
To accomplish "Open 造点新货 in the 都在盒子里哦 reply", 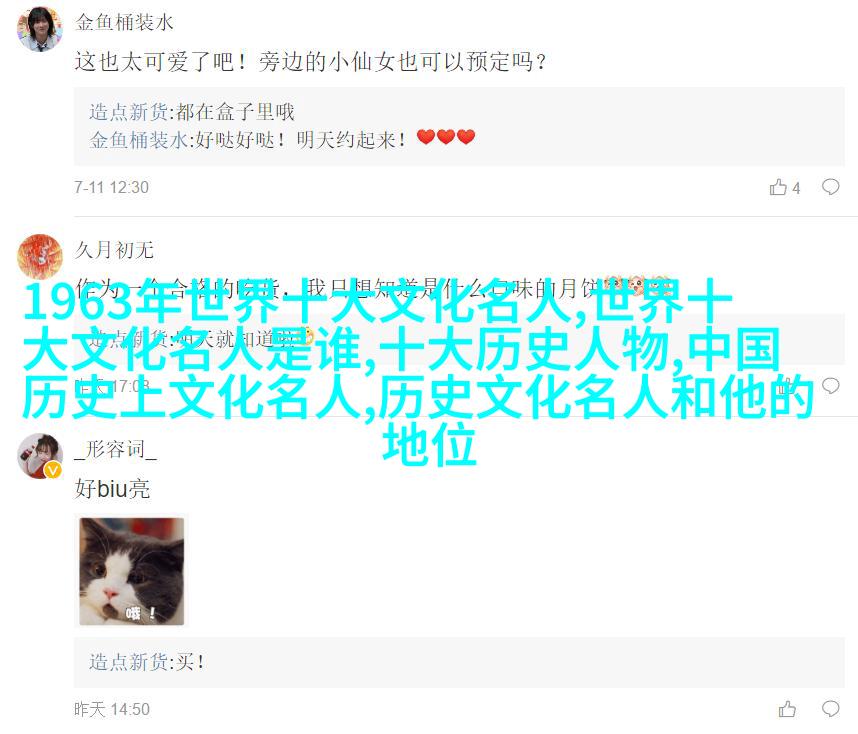I will point(129,112).
